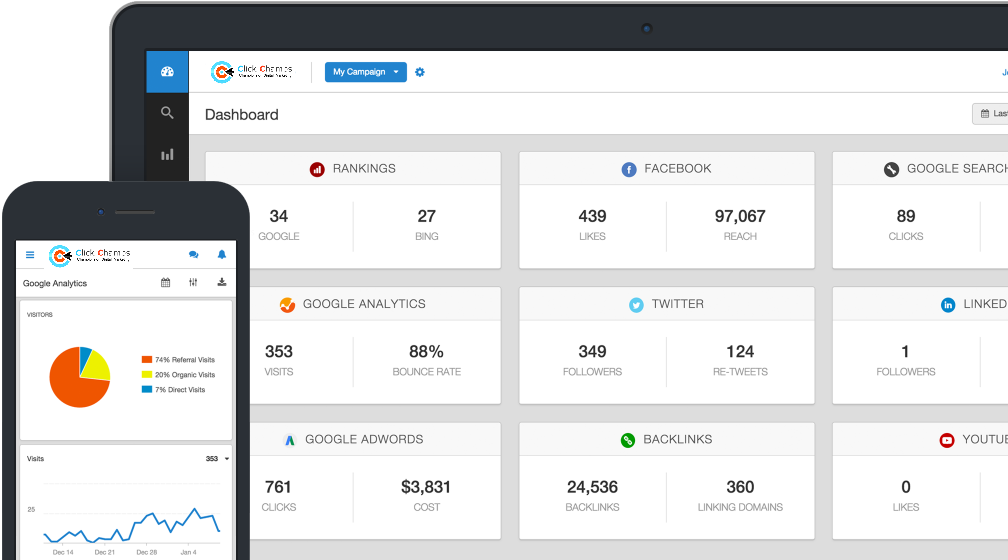The height and width of the screenshot is (560, 1008).
Task: Open chat messages icon on phone
Action: click(194, 255)
